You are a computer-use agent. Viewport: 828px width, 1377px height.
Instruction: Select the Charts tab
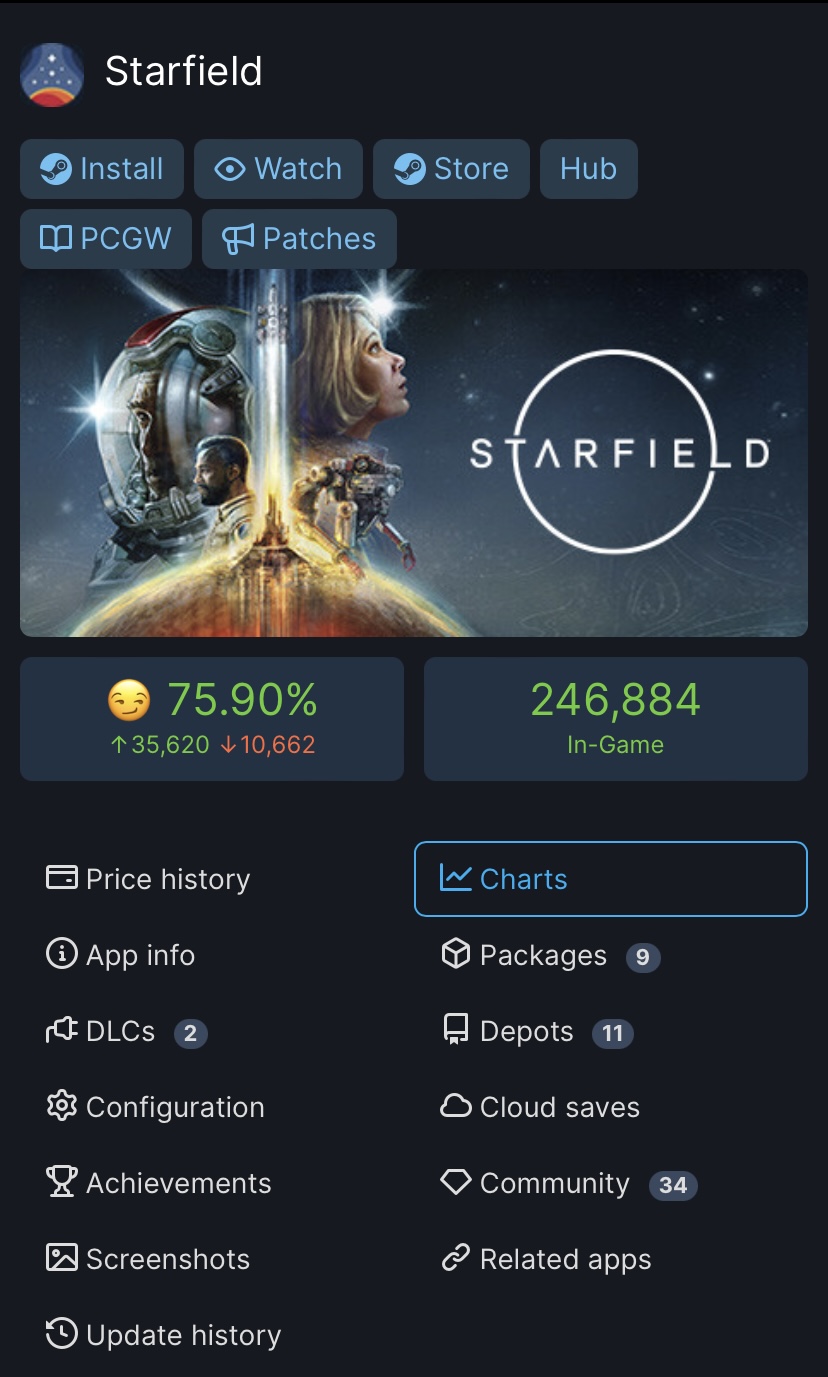click(610, 879)
